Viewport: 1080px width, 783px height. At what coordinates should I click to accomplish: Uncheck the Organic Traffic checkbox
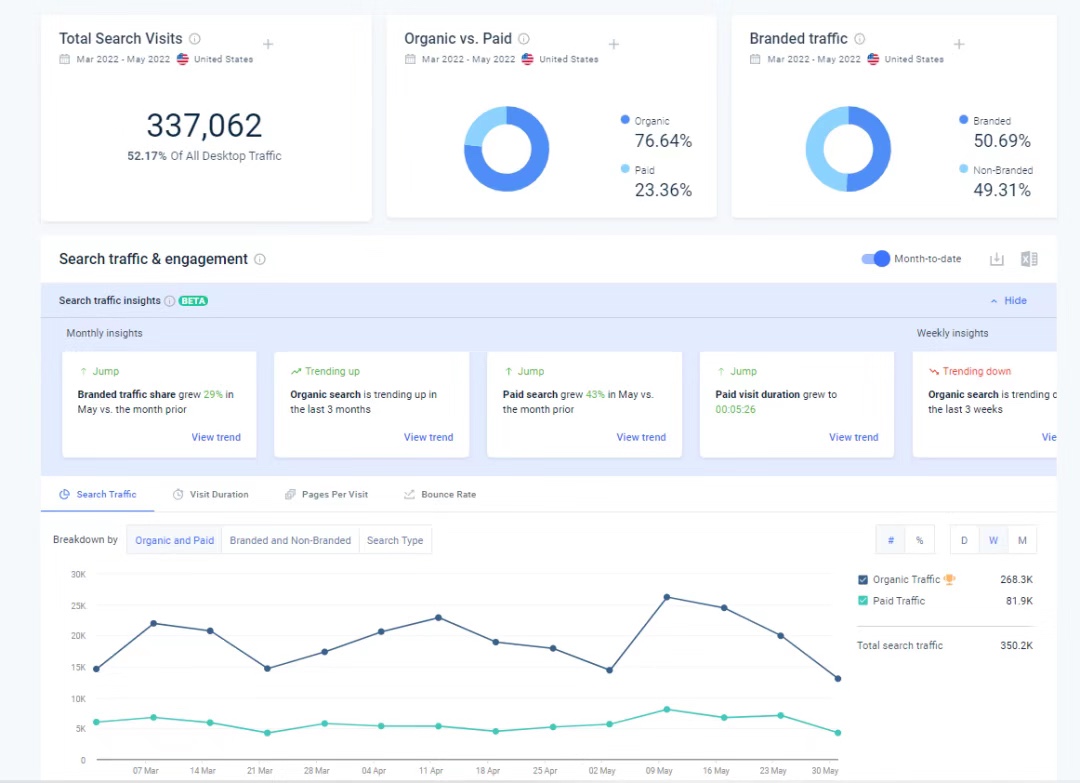(863, 580)
